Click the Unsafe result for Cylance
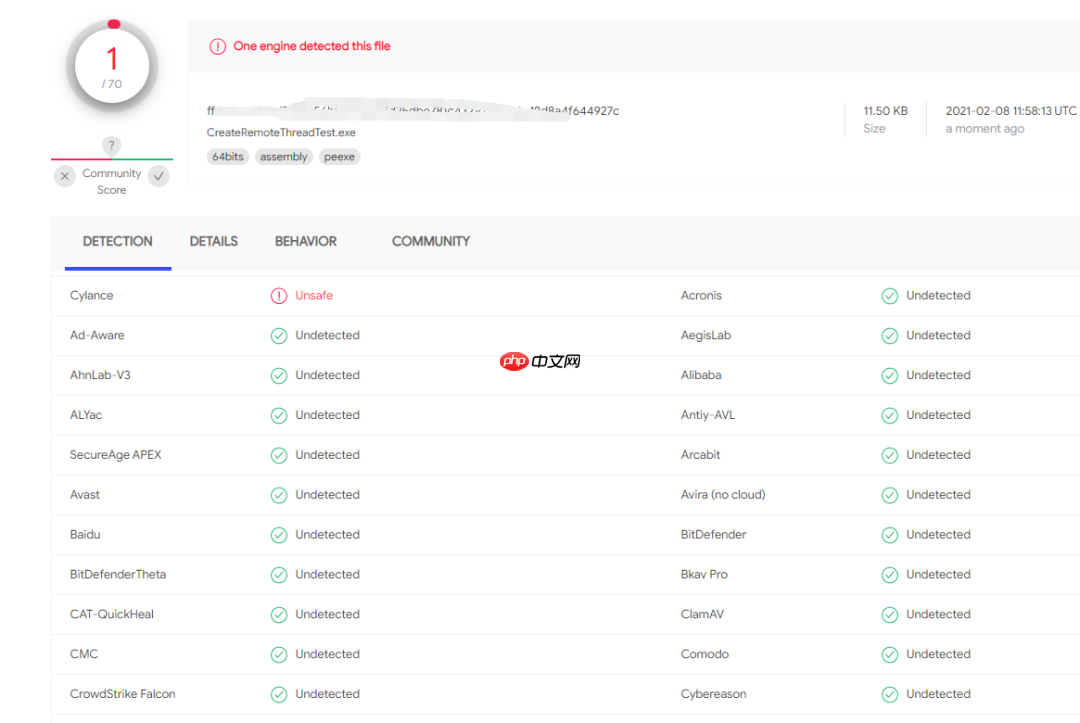The width and height of the screenshot is (1080, 723). 314,295
